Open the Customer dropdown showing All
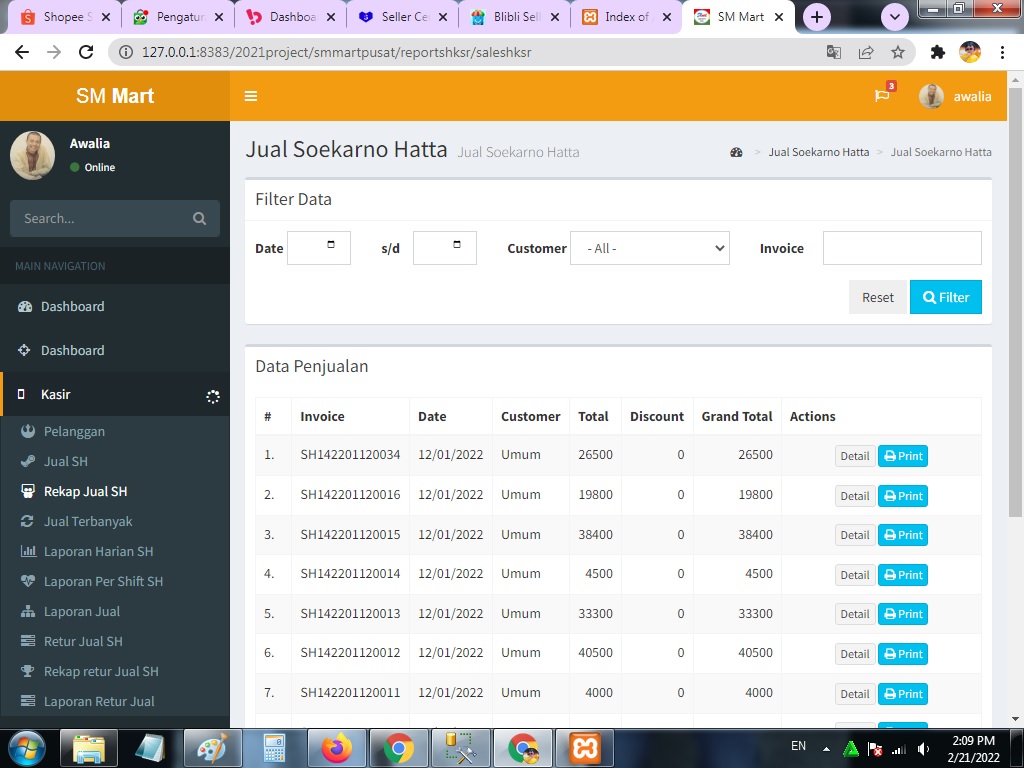Screen dimensions: 1024x768 pyautogui.click(x=649, y=248)
